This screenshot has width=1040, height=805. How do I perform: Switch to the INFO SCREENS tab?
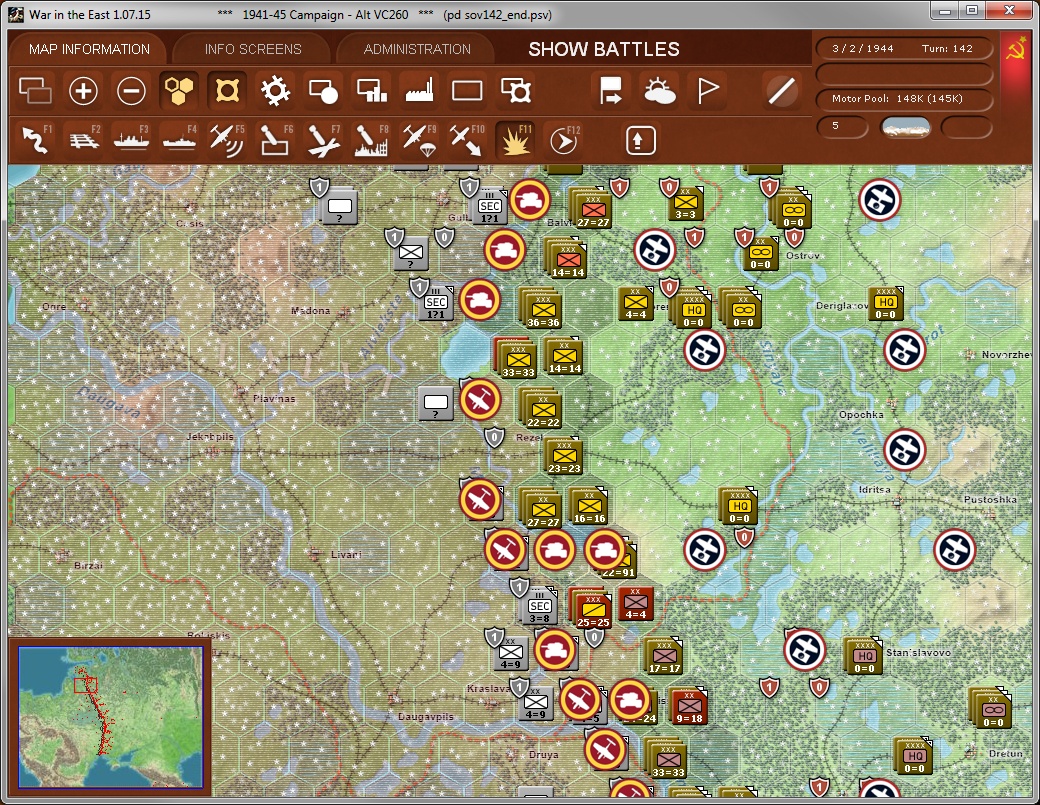(x=253, y=49)
